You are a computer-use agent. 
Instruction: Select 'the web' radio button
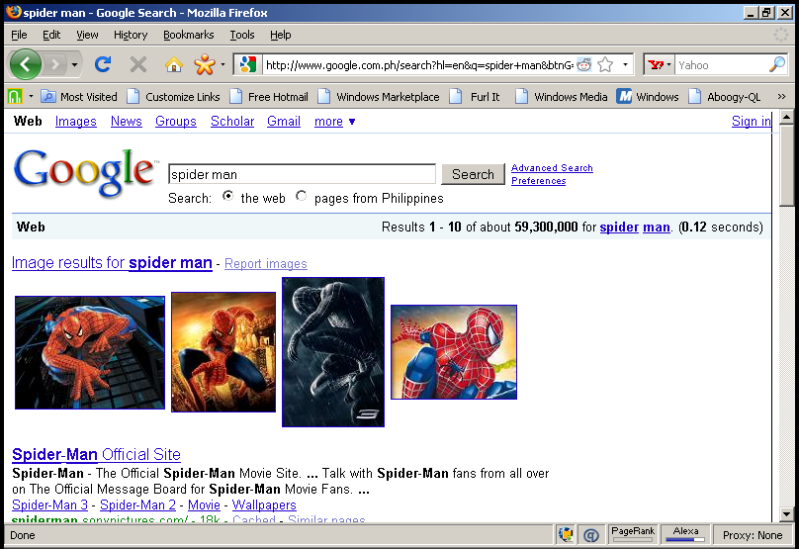228,196
